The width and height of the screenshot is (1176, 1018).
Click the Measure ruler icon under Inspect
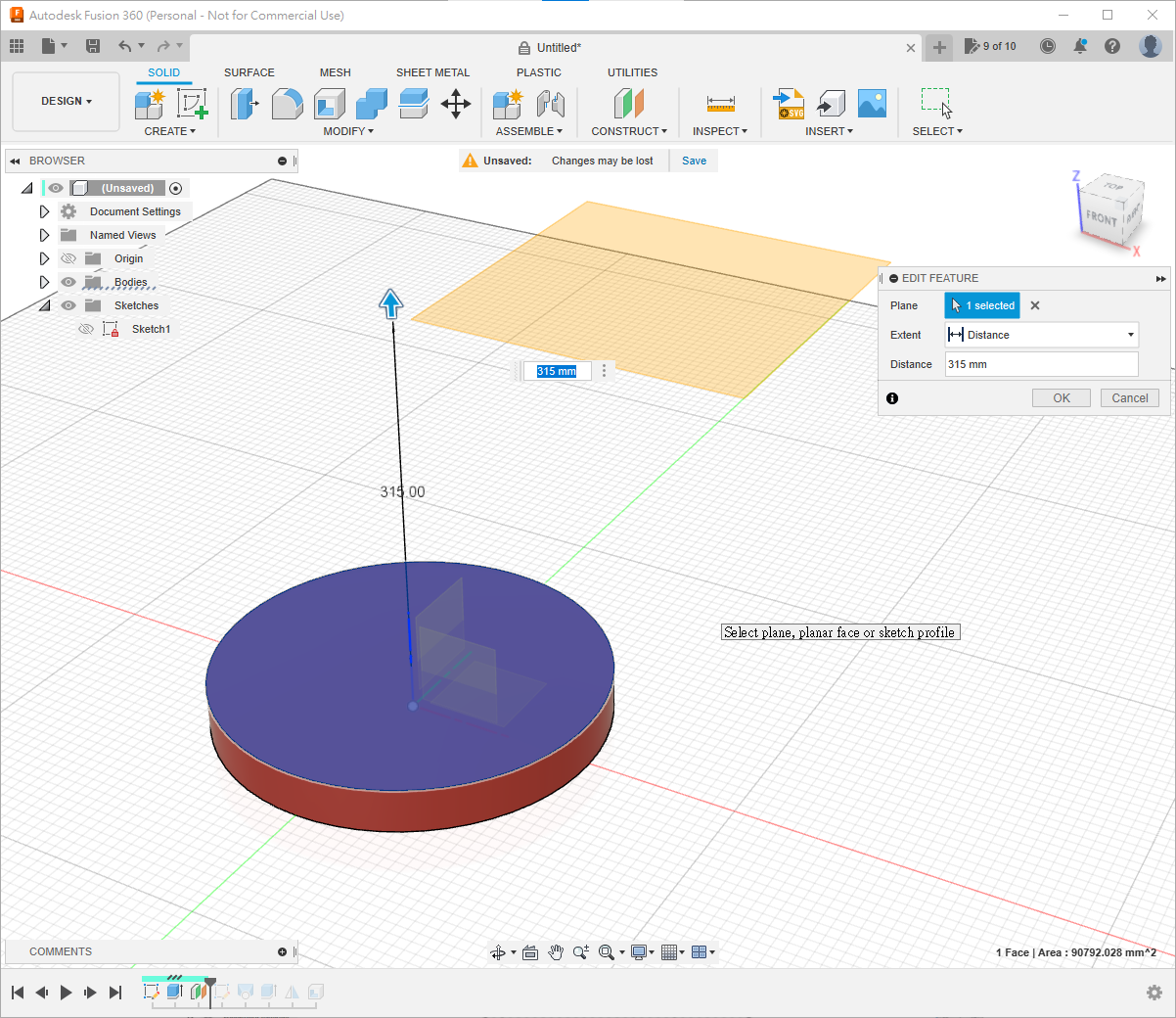point(720,104)
